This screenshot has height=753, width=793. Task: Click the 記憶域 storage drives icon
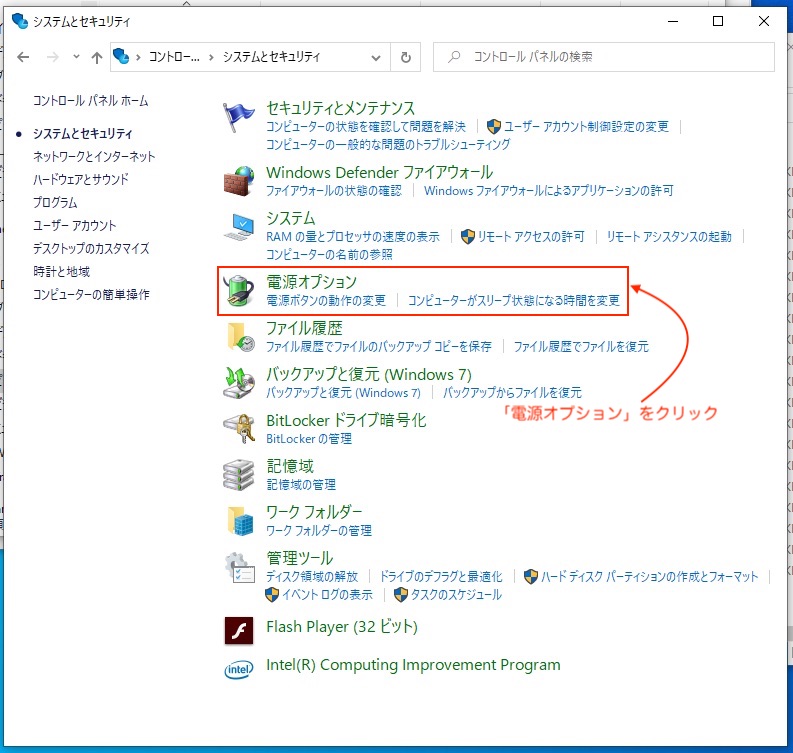tap(239, 474)
